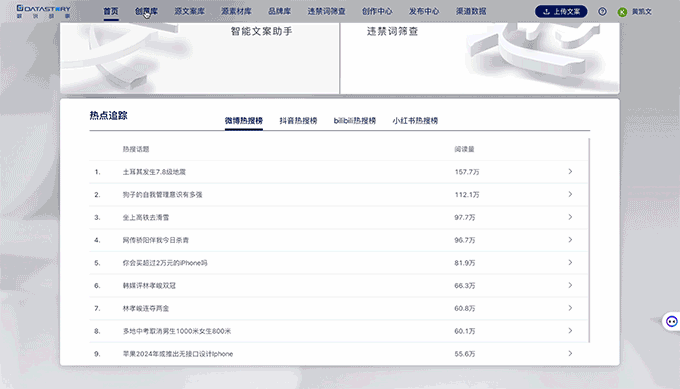The height and width of the screenshot is (389, 680).
Task: Click topic 林孝埈连夺两金
Action: coord(146,308)
